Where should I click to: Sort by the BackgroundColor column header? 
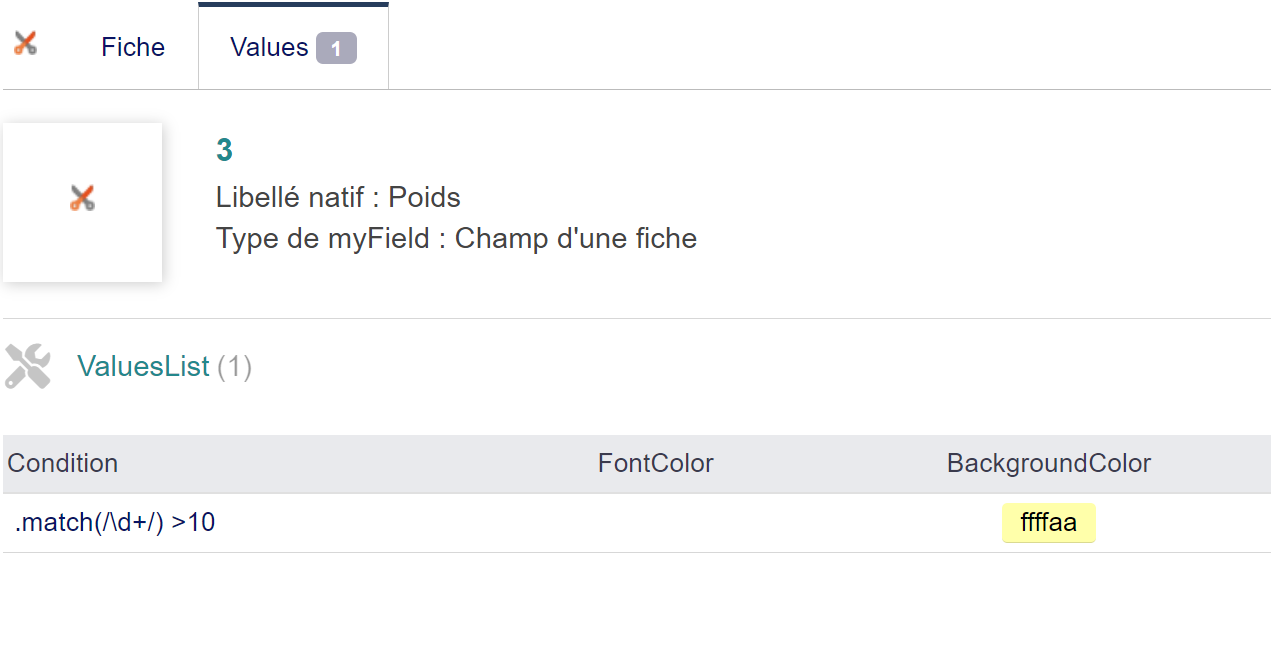[1049, 463]
